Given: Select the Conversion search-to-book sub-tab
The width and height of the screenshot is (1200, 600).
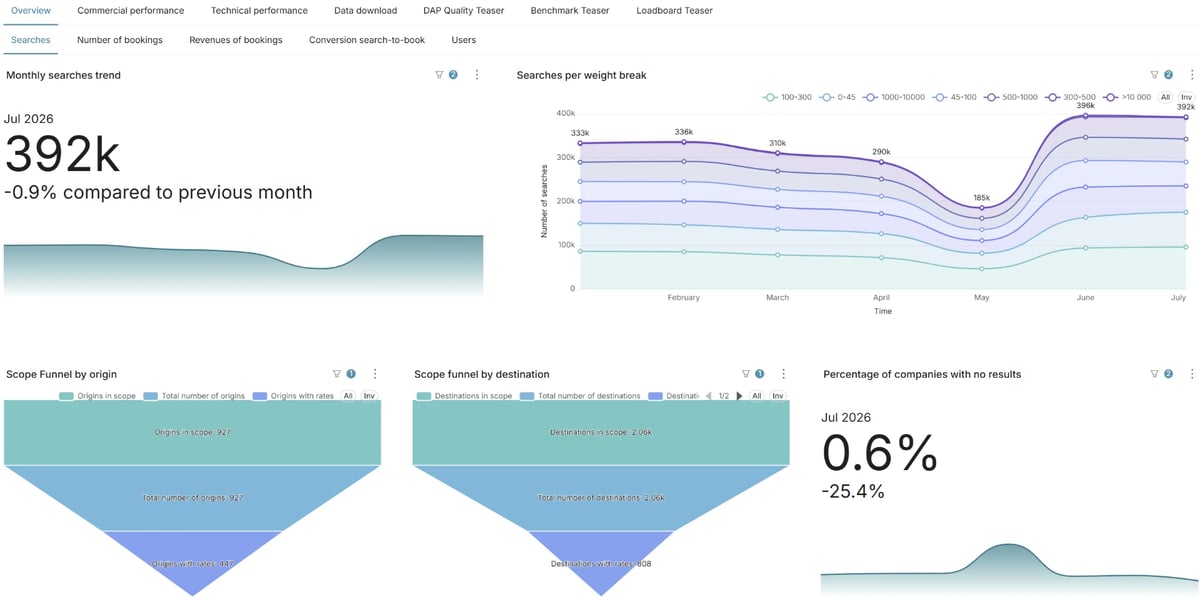Looking at the screenshot, I should click(367, 40).
